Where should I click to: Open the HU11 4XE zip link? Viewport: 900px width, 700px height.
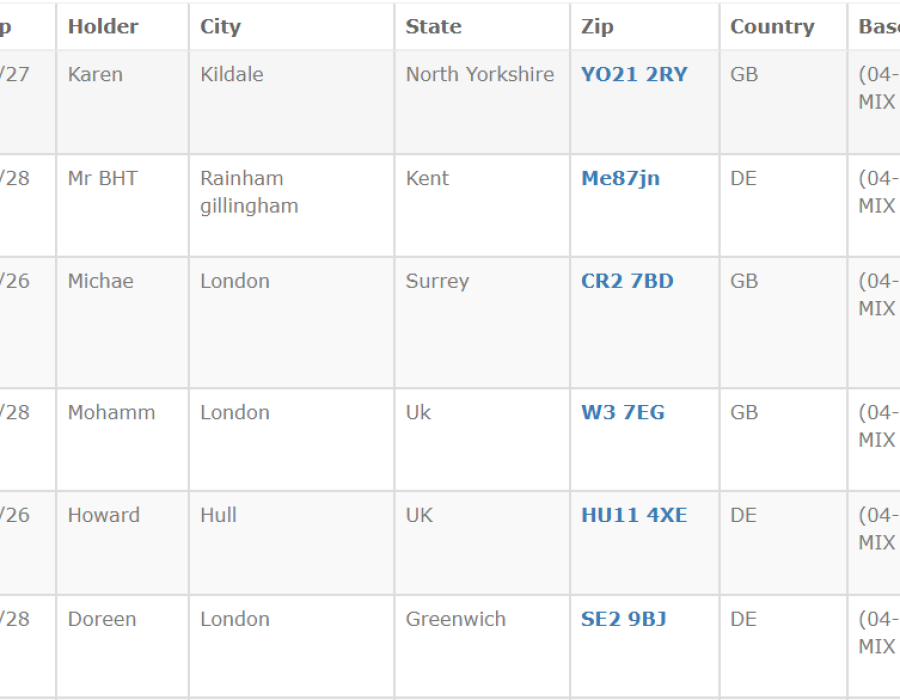[x=634, y=516]
